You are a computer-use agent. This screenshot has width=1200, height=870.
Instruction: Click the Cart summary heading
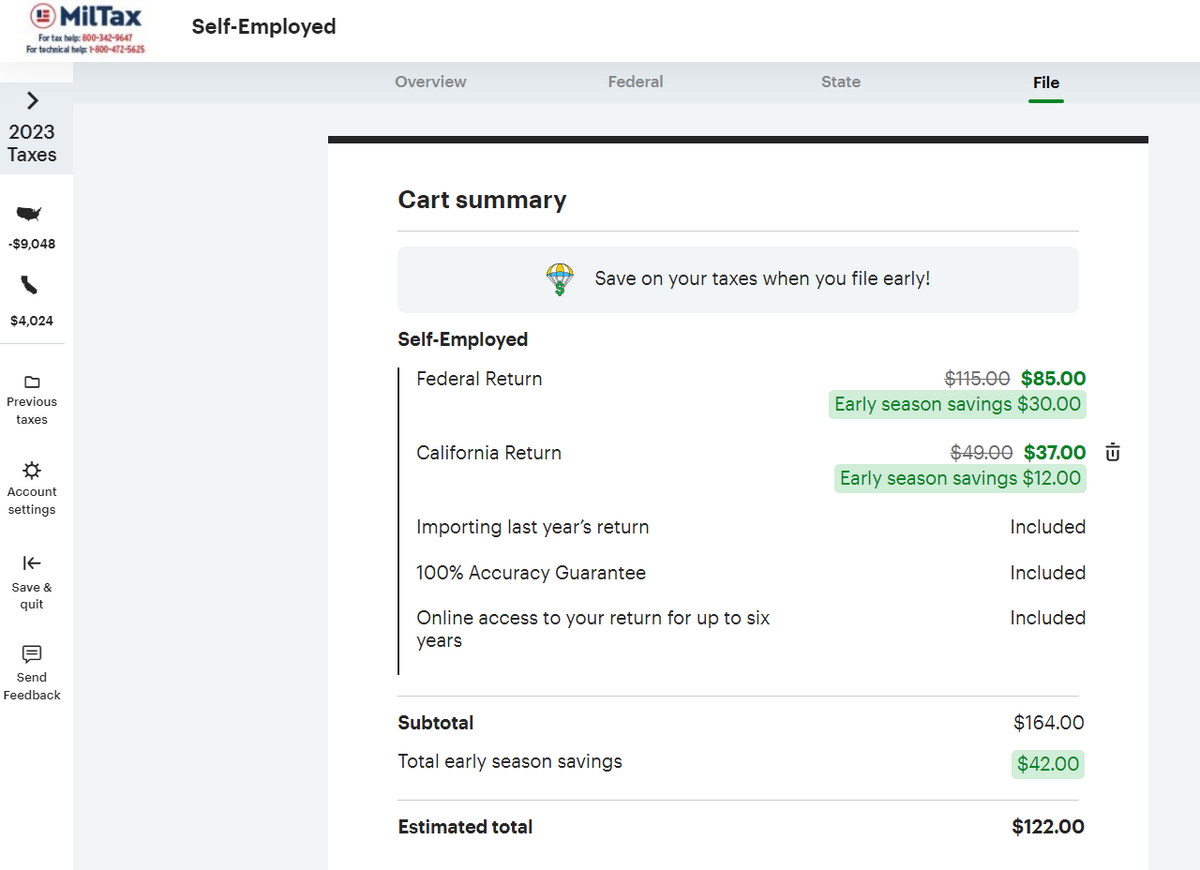pyautogui.click(x=482, y=200)
